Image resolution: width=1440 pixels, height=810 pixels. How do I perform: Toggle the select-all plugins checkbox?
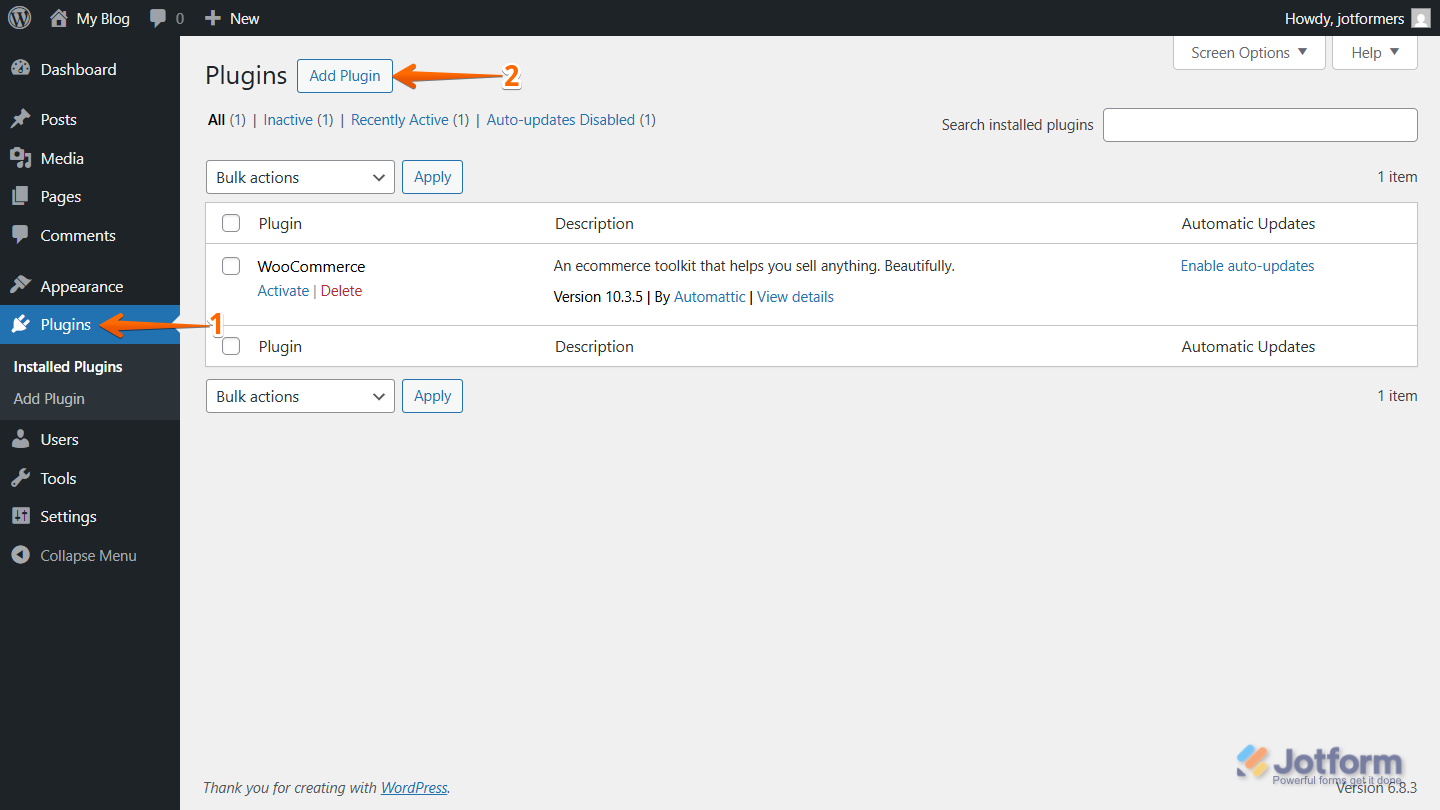[x=231, y=223]
